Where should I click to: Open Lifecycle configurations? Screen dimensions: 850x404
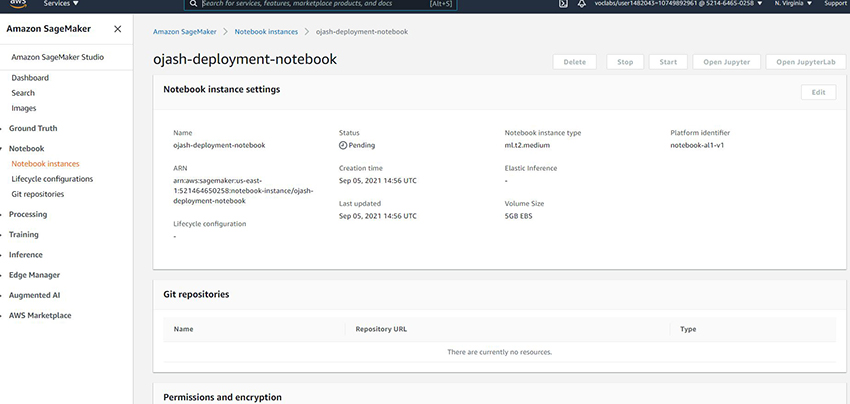[52, 179]
